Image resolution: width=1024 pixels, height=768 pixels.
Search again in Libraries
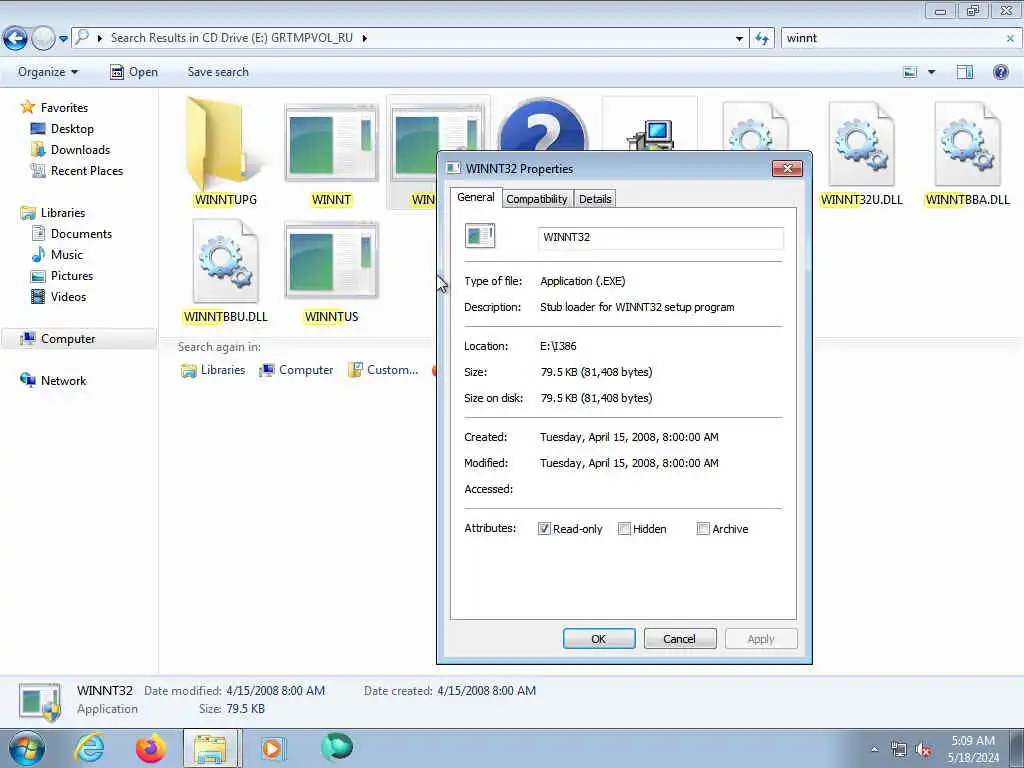pos(213,370)
